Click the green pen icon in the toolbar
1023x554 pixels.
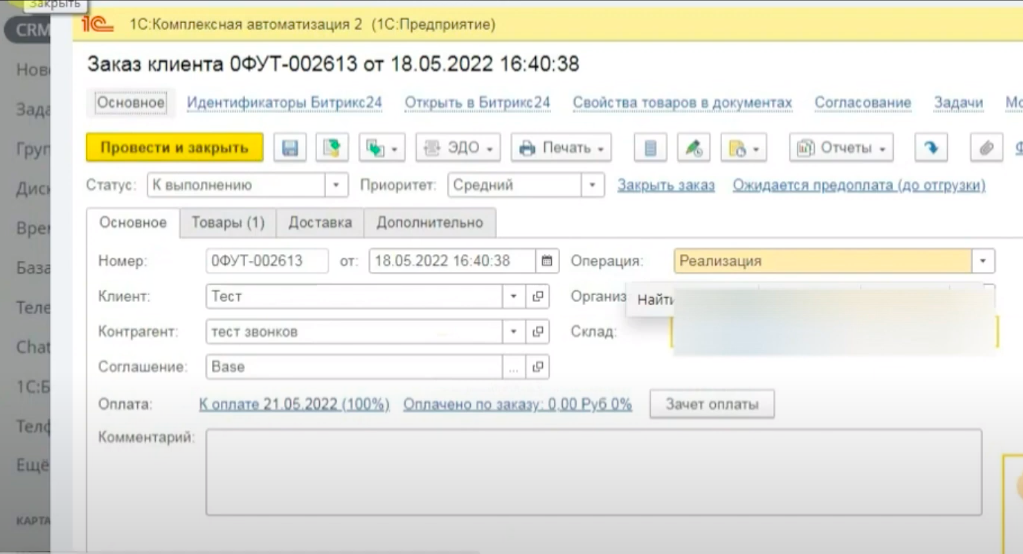click(x=694, y=148)
